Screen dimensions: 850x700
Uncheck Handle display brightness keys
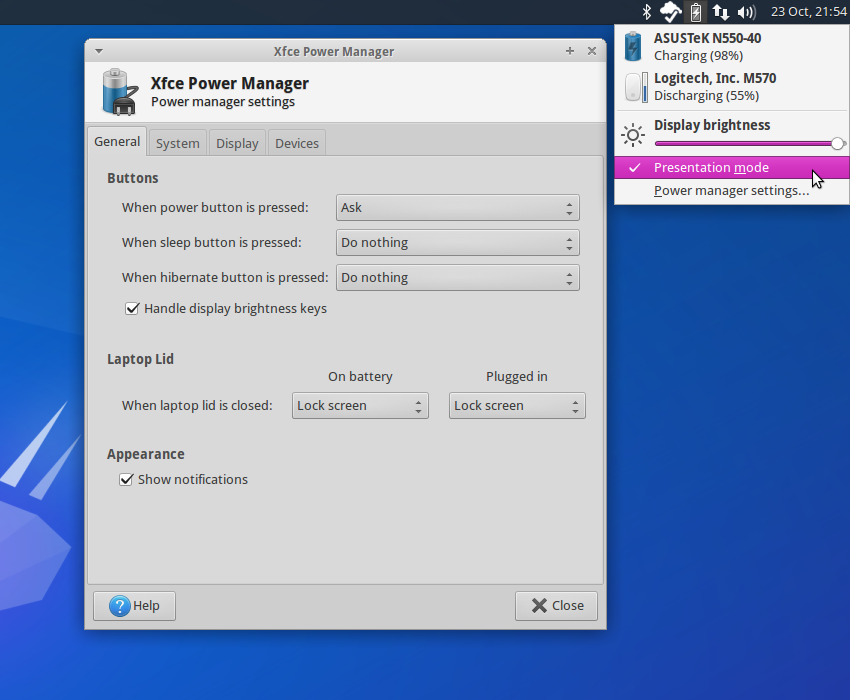(132, 308)
